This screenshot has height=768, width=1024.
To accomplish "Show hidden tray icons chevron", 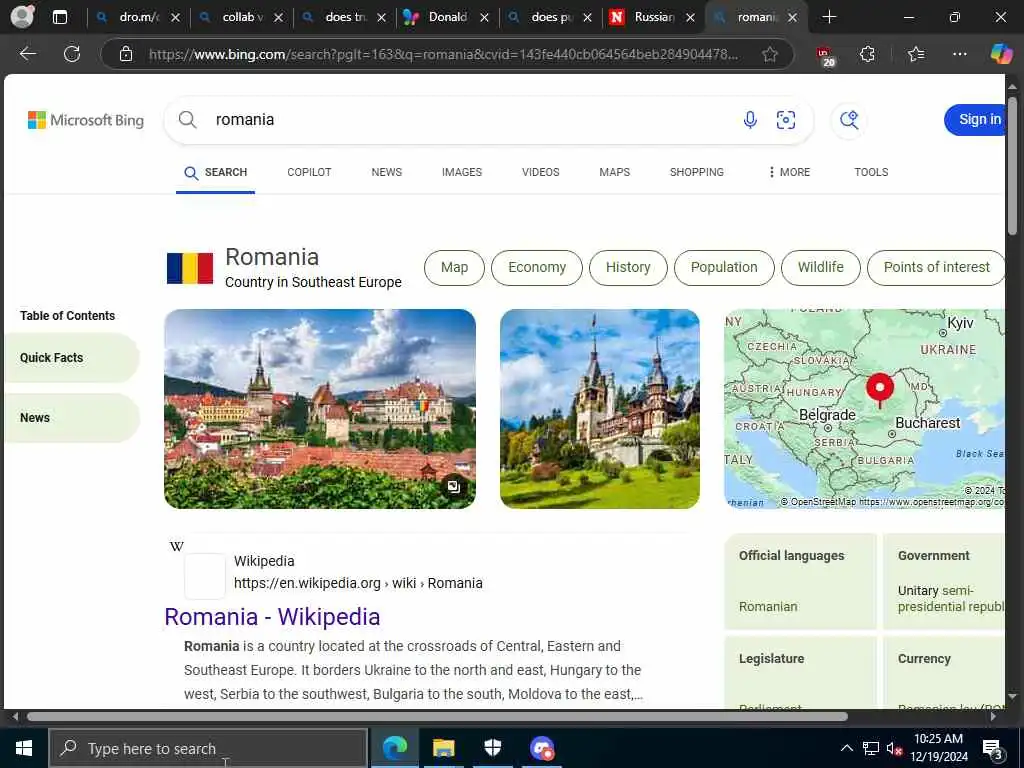I will click(846, 749).
